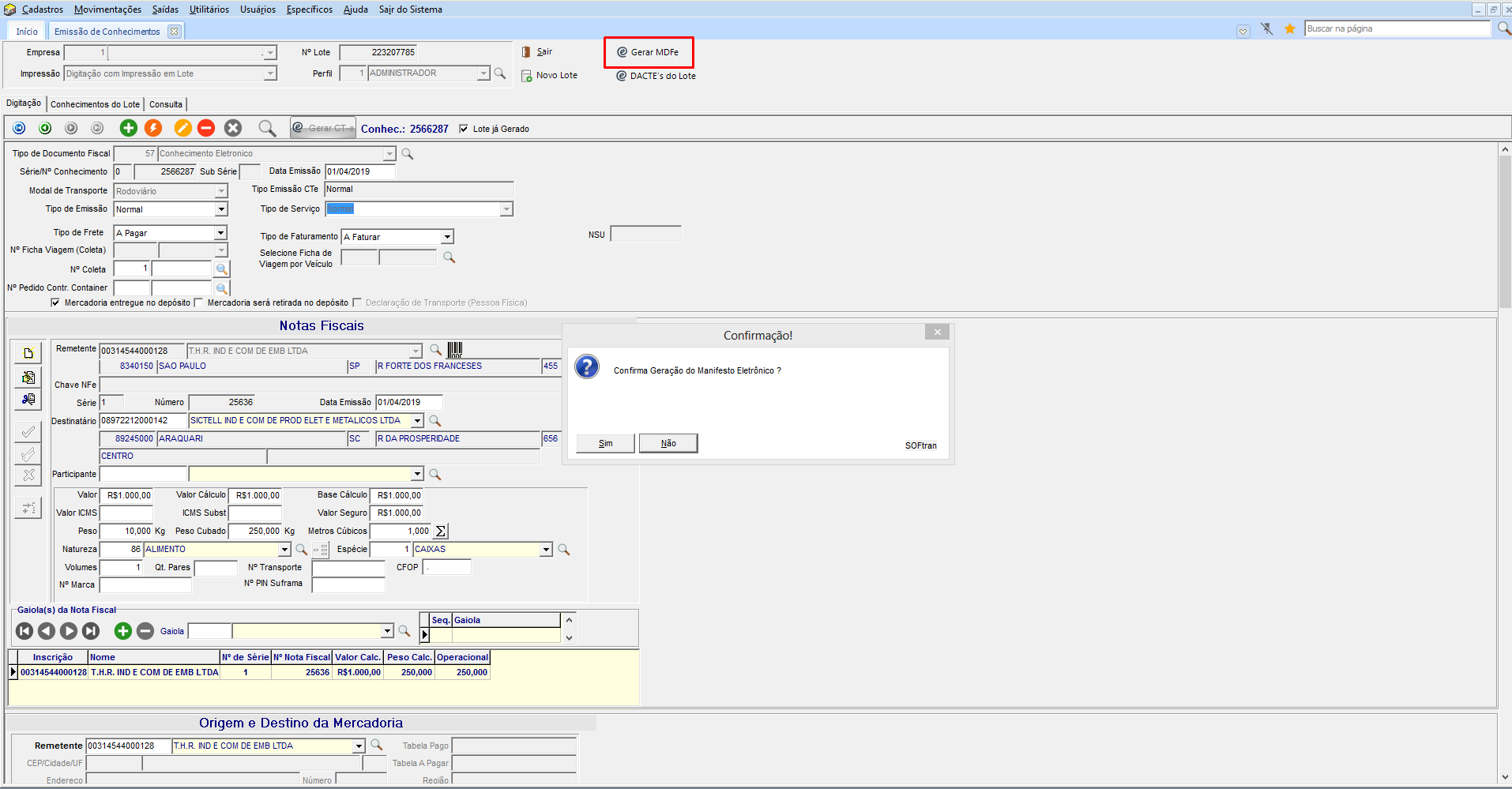Click the gray X cancel icon

click(233, 128)
